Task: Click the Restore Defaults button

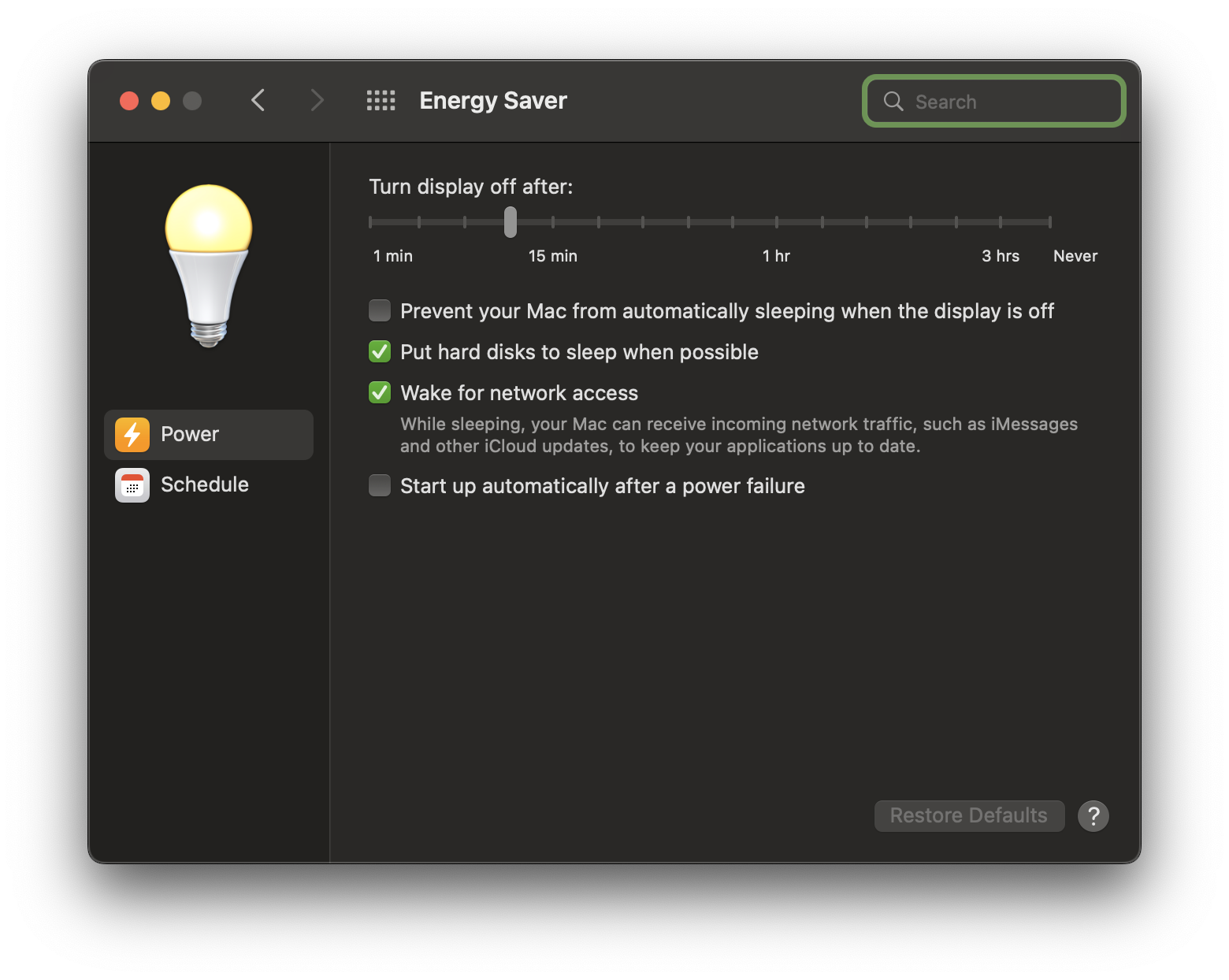Action: [969, 816]
